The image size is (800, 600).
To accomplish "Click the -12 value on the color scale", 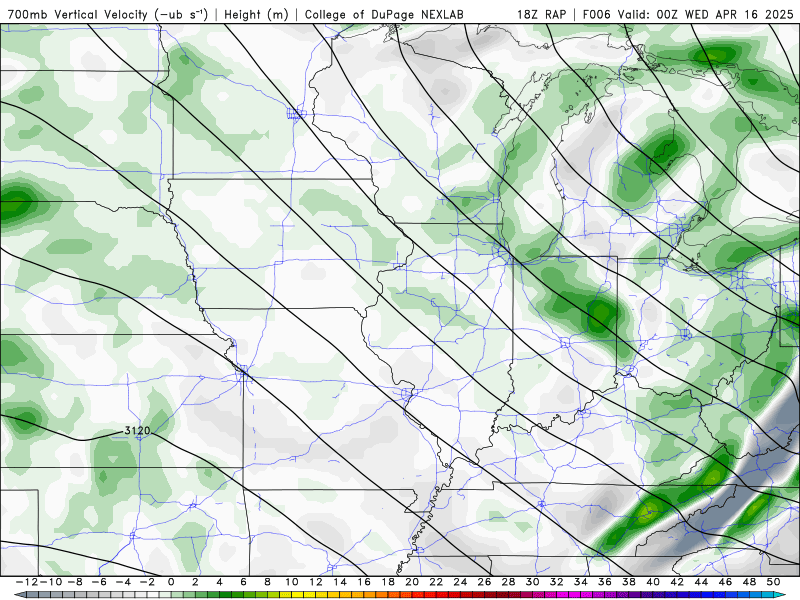I will (x=27, y=582).
